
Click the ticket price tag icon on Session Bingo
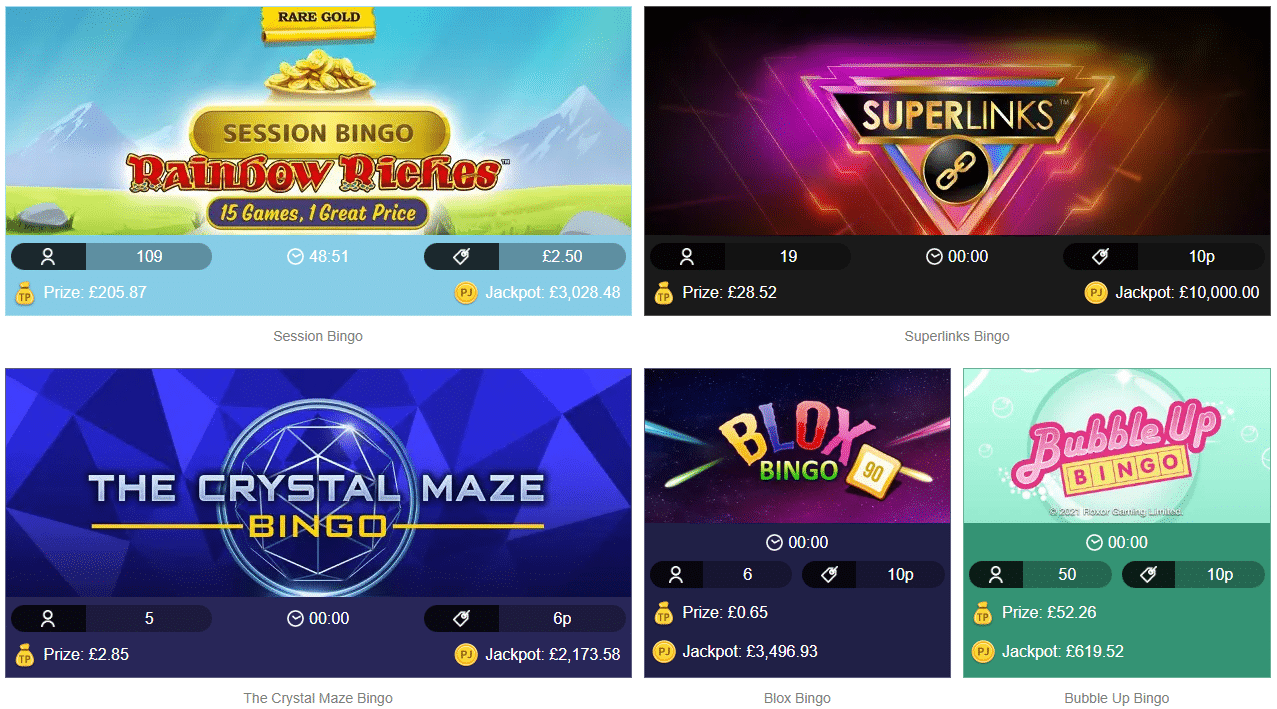click(461, 257)
